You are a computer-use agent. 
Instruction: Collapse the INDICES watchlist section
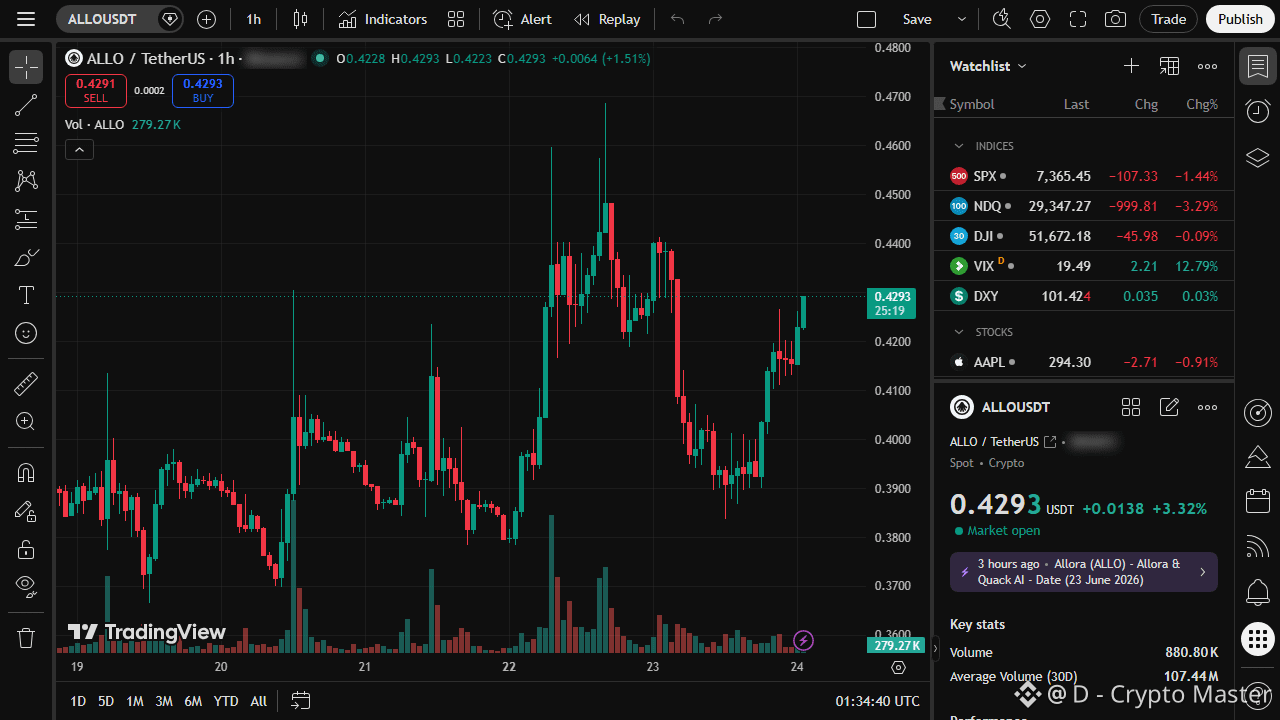pyautogui.click(x=959, y=146)
